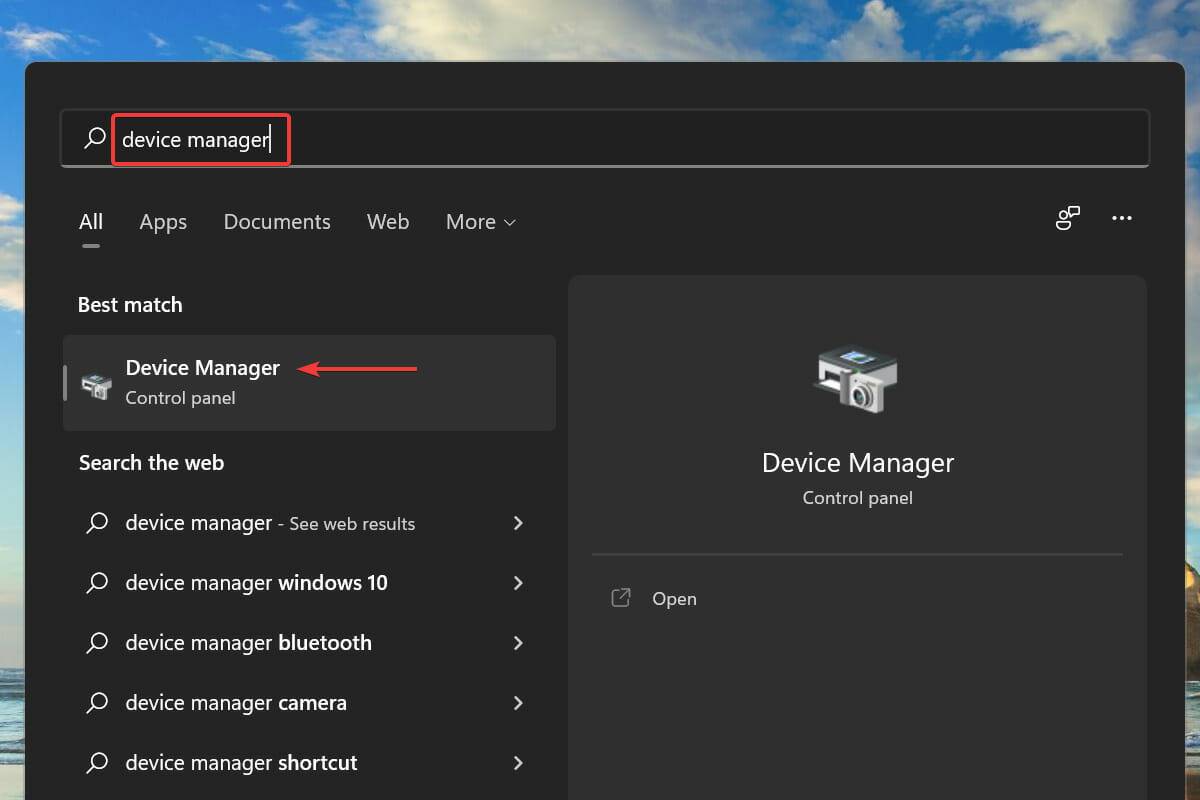
Task: Click the search magnifier icon in search box
Action: (95, 139)
